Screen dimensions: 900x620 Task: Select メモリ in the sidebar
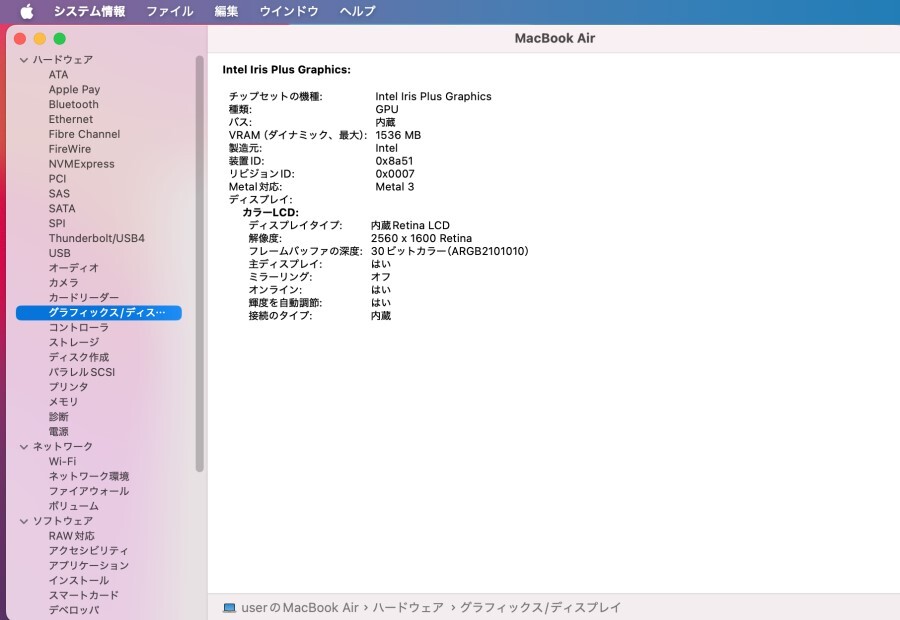click(63, 402)
